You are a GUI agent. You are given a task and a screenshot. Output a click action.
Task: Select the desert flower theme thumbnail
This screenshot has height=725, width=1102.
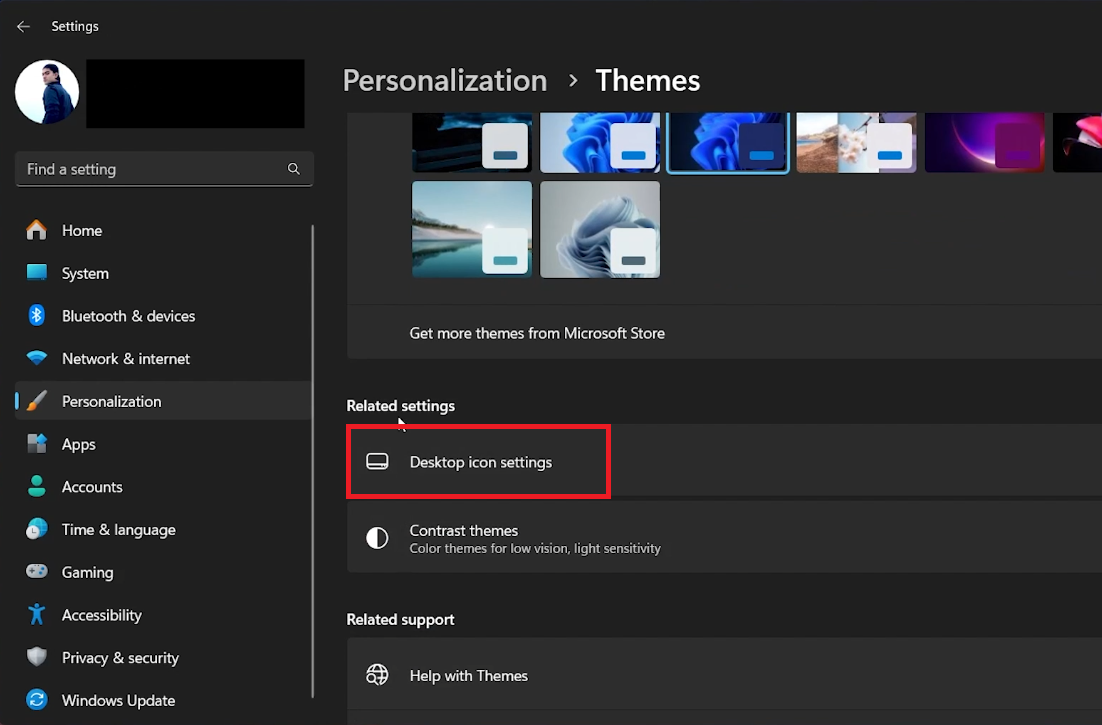(855, 141)
